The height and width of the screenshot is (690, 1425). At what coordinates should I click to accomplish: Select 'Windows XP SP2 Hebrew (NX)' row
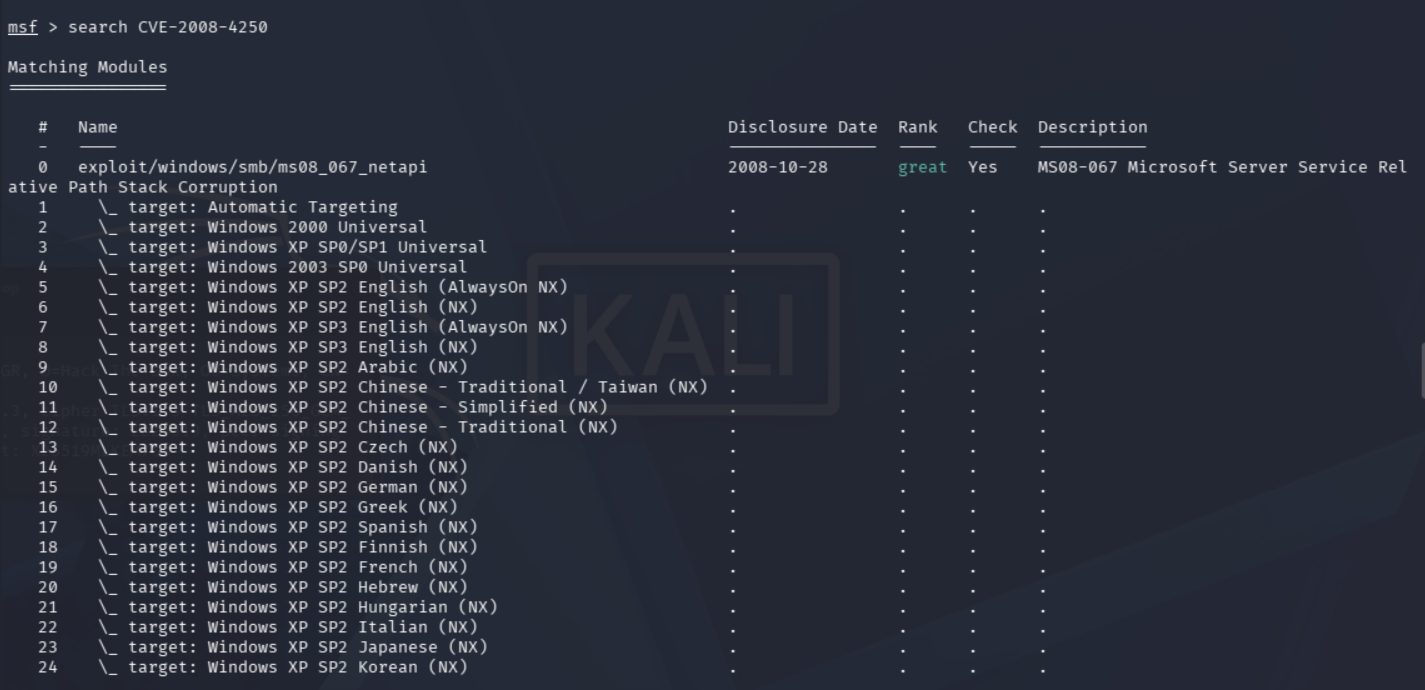(283, 587)
